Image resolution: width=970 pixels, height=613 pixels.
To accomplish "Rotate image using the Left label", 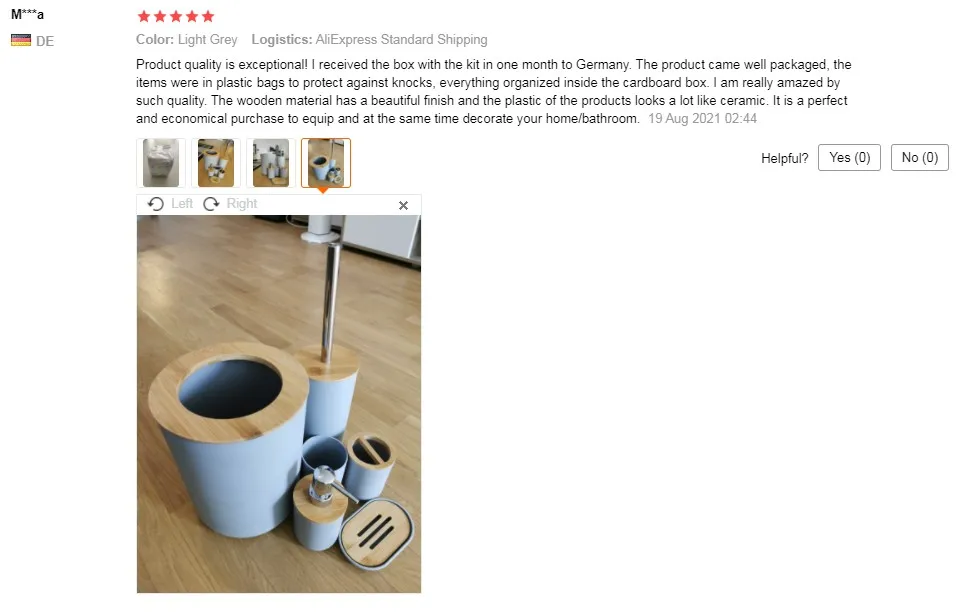I will coord(182,204).
